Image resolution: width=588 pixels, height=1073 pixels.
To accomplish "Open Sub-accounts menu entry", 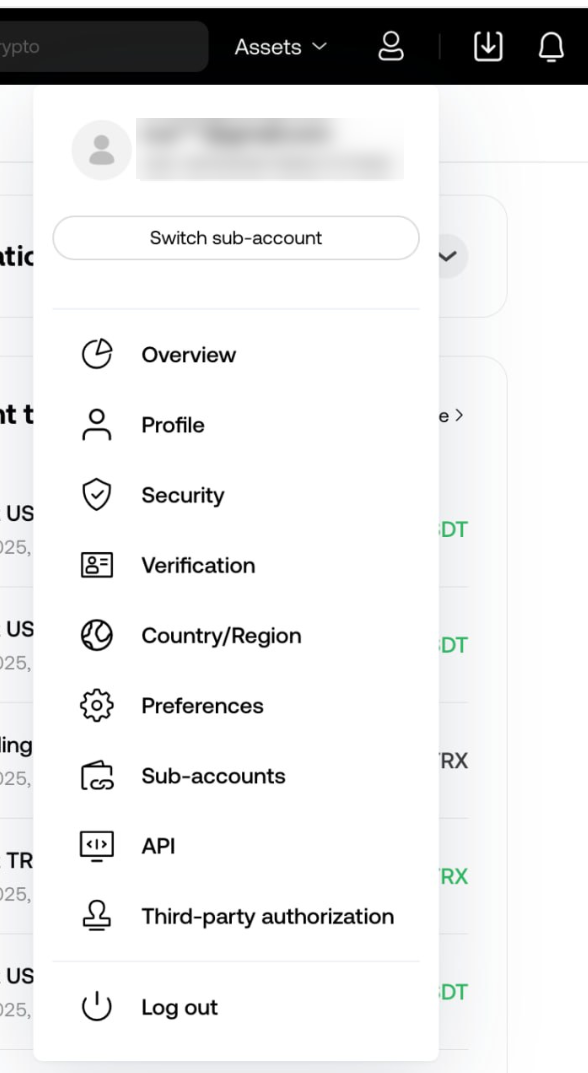I will tap(236, 776).
